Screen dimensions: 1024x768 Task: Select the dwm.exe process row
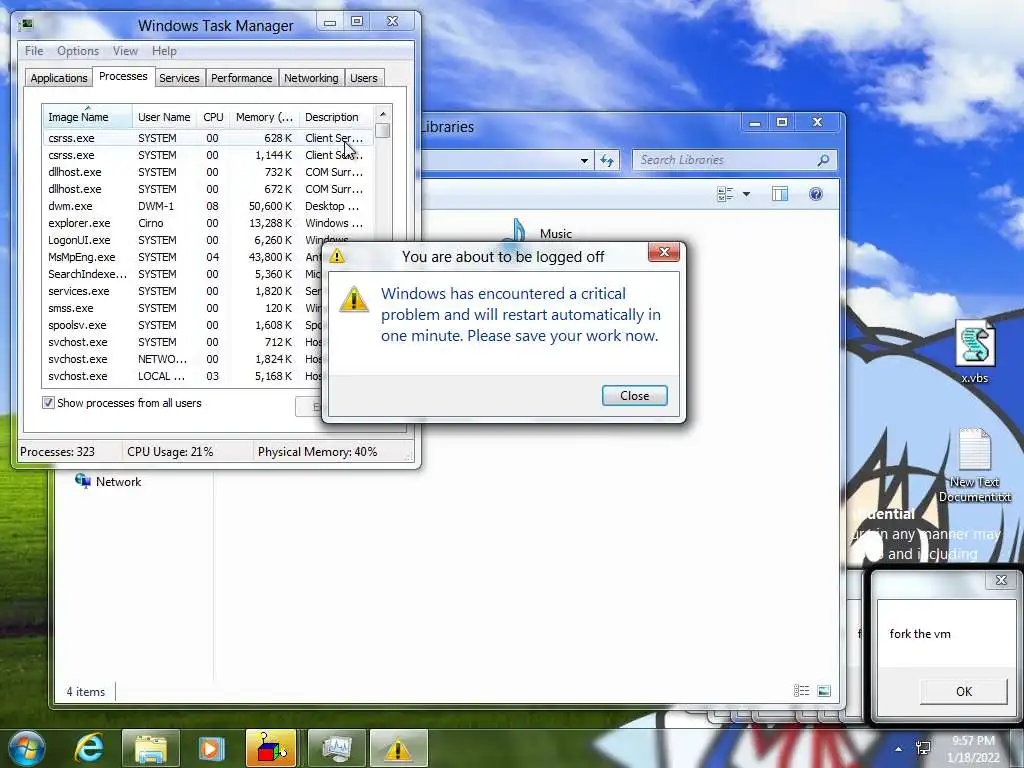click(x=208, y=206)
